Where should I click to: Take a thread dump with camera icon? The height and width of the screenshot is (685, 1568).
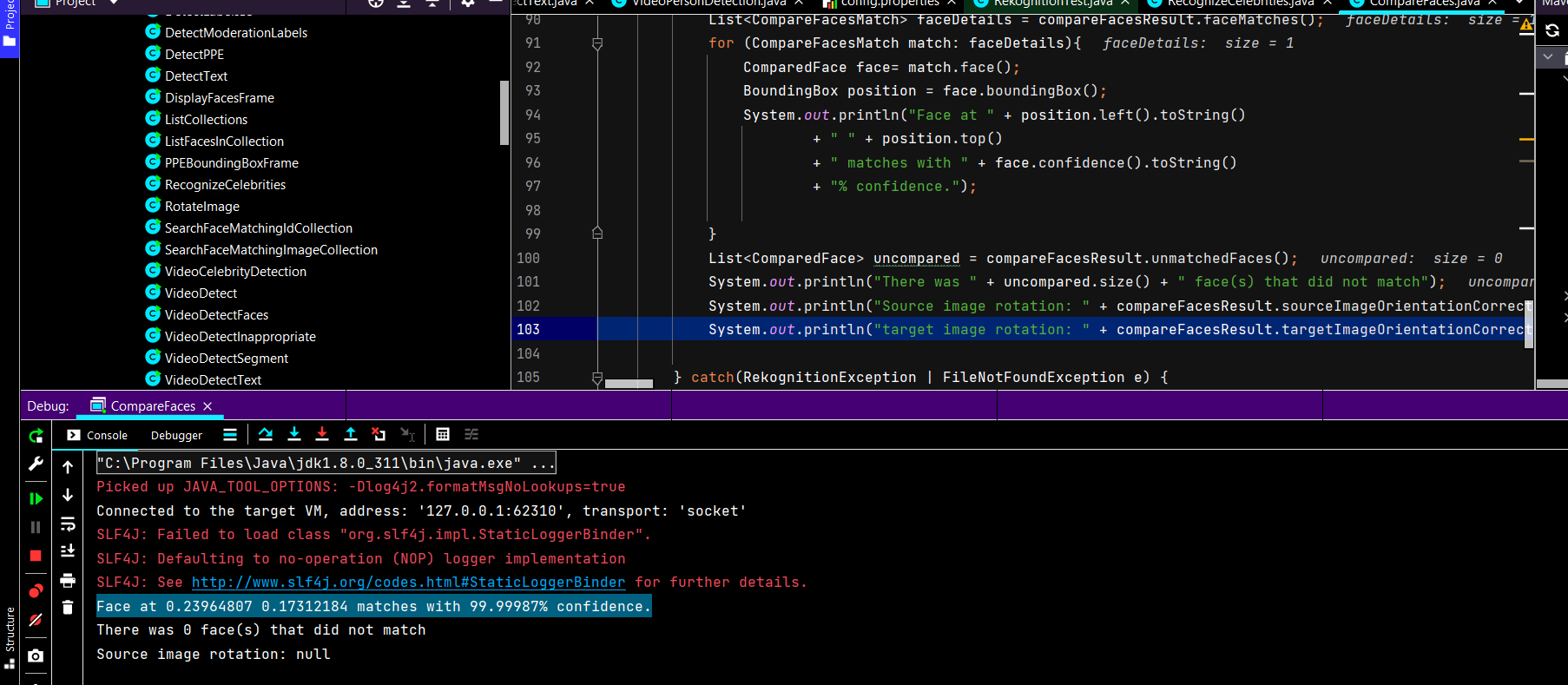pos(36,655)
